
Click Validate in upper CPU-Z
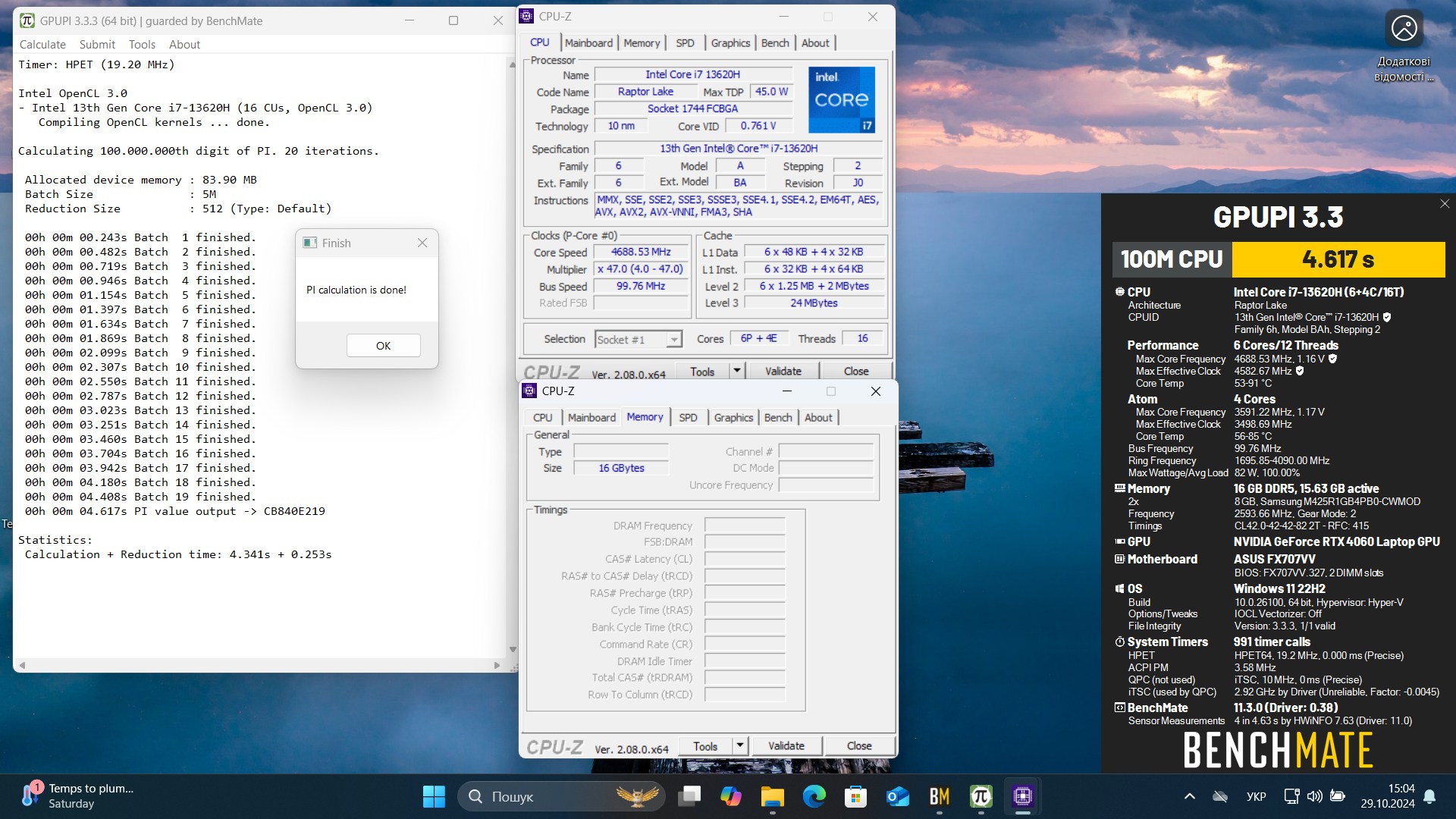pos(783,372)
